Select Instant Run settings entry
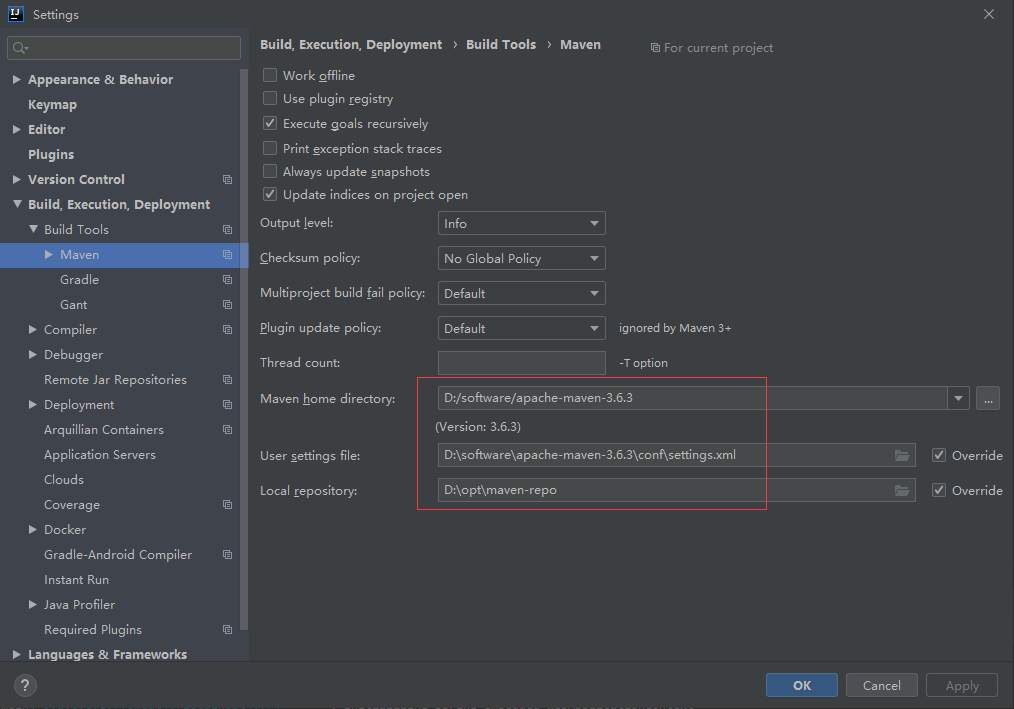Viewport: 1014px width, 709px height. click(76, 580)
